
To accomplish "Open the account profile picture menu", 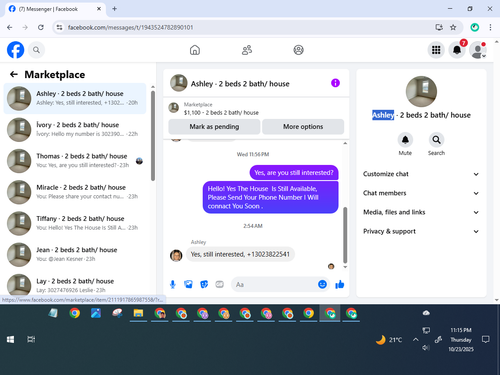I will coord(478,50).
